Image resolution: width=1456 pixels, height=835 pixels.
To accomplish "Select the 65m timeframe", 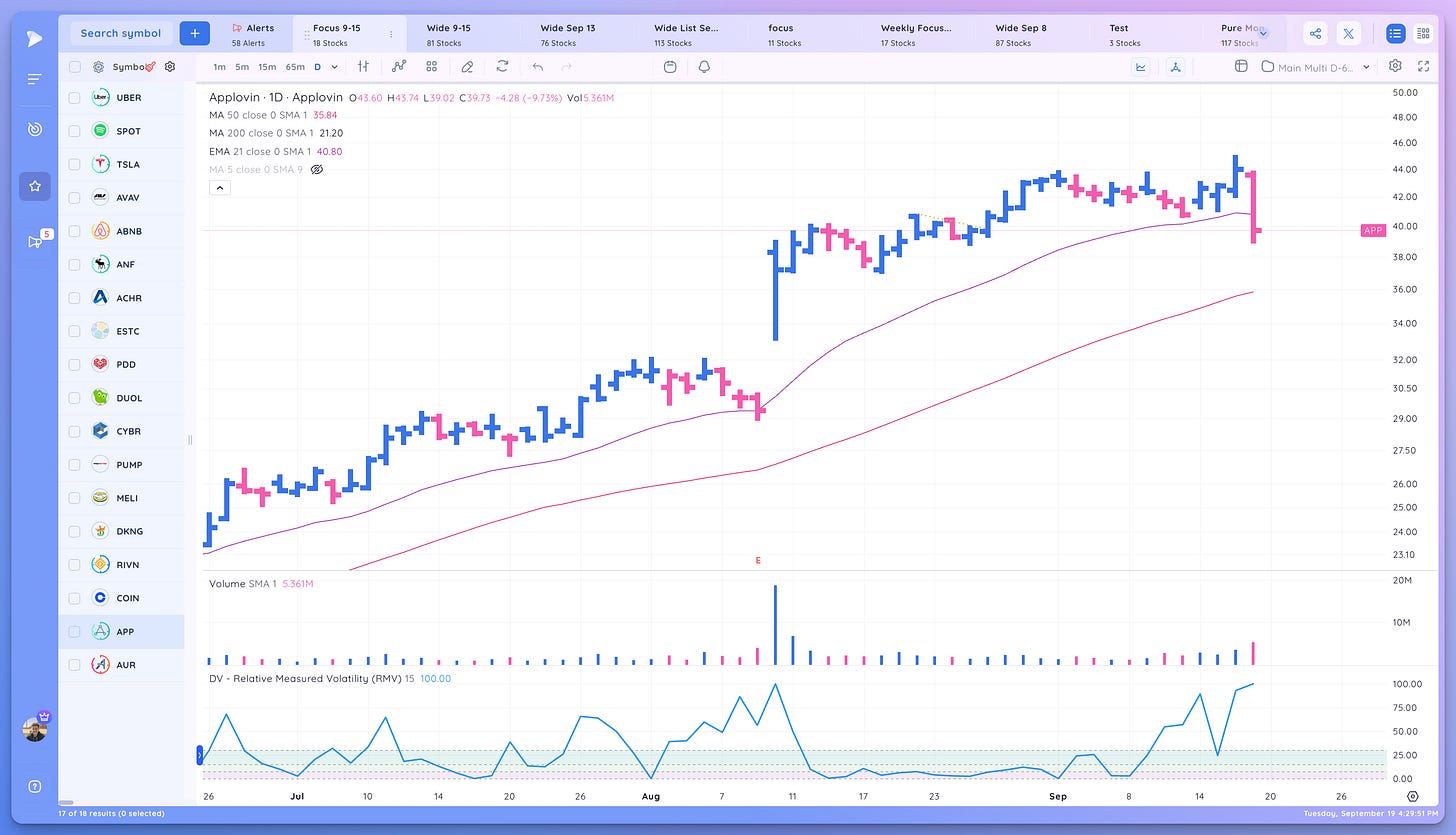I will tap(295, 67).
